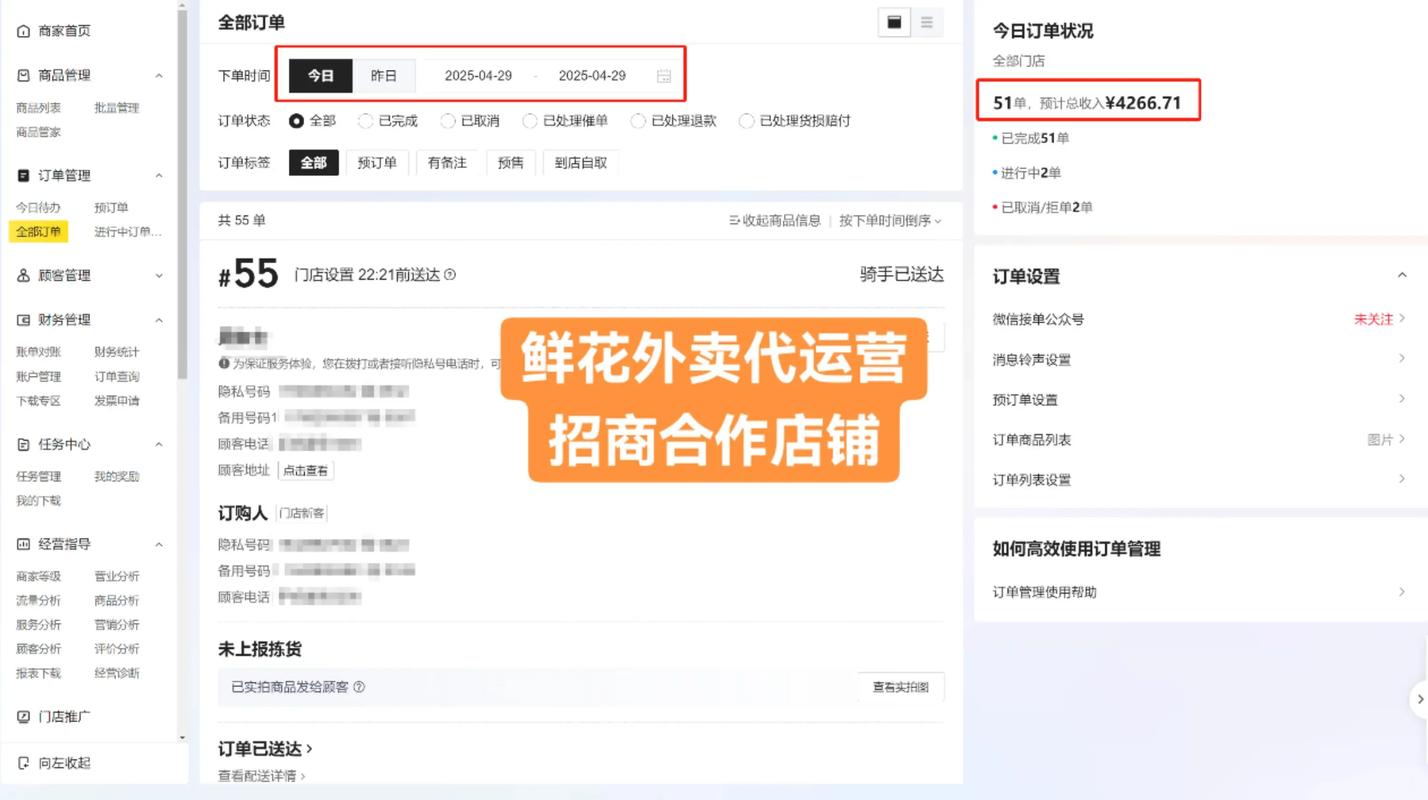Collapse the 财务管理 menu chevron
The height and width of the screenshot is (800, 1428).
[159, 320]
